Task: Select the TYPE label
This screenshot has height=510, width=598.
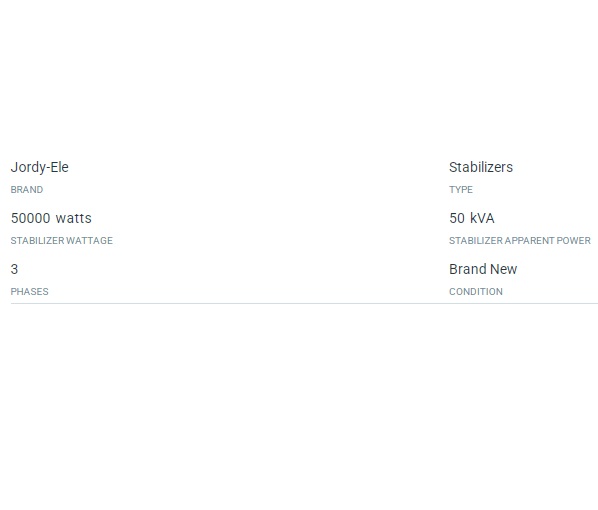Action: pyautogui.click(x=461, y=190)
